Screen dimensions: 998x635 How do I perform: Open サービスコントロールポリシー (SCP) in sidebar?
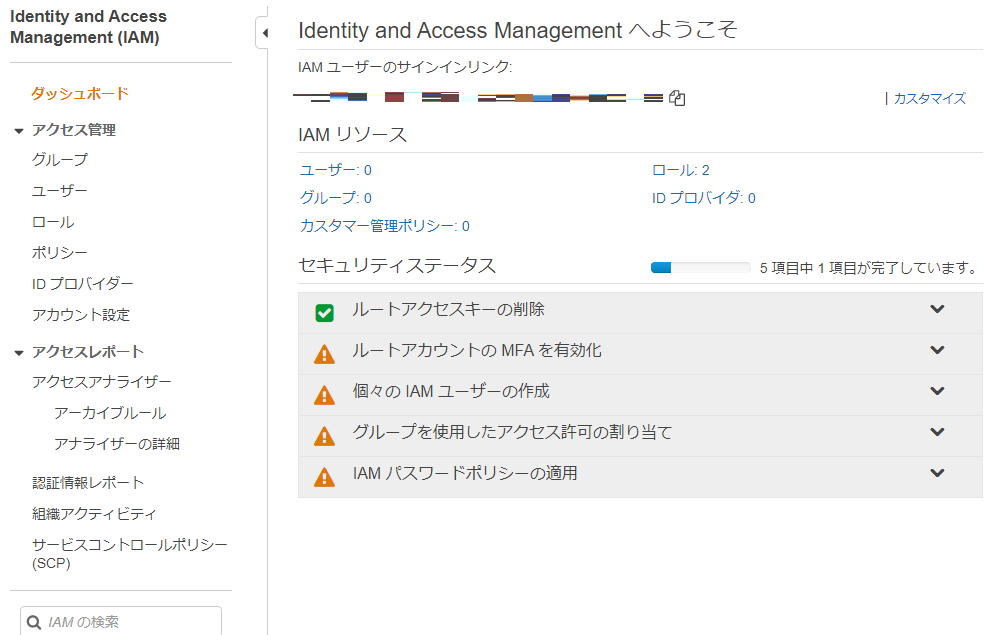click(130, 554)
